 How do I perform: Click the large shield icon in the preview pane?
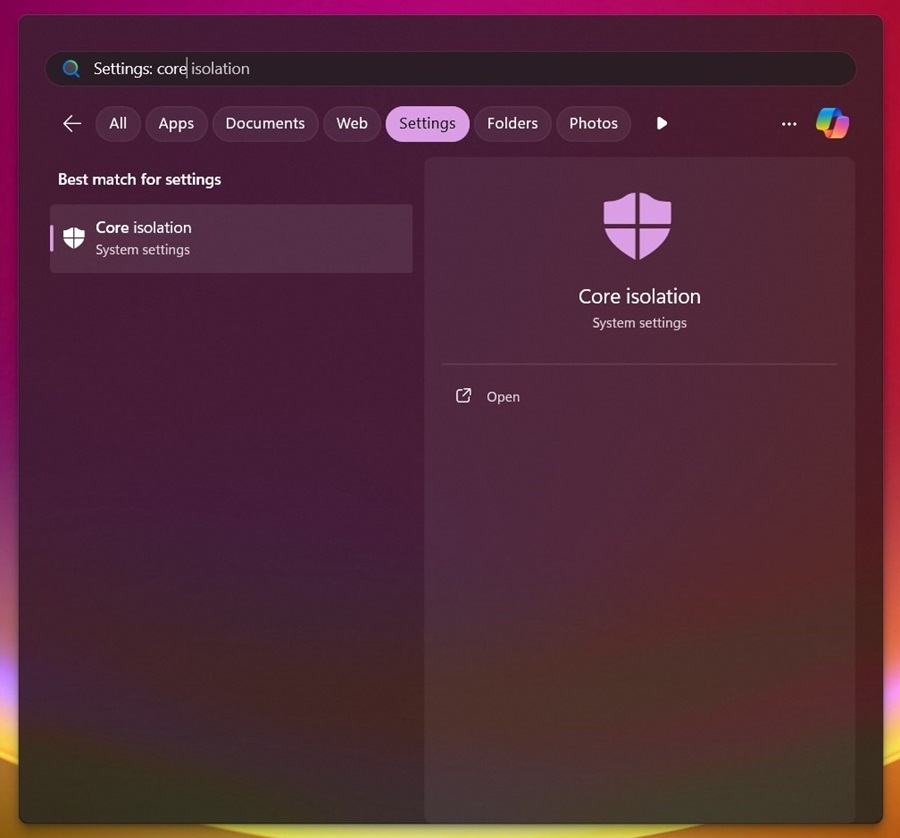[x=639, y=225]
